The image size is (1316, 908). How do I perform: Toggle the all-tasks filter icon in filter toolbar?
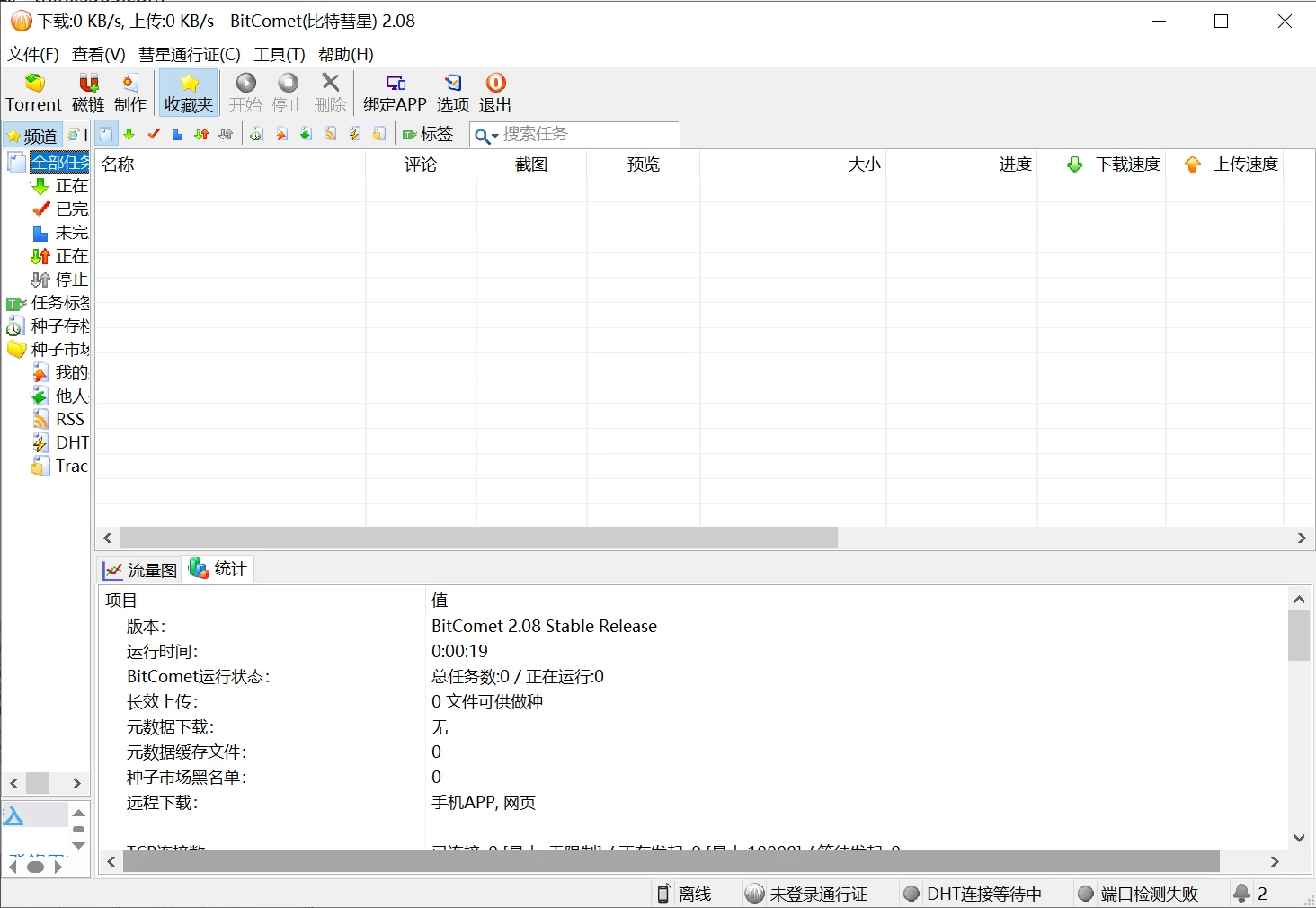coord(106,134)
